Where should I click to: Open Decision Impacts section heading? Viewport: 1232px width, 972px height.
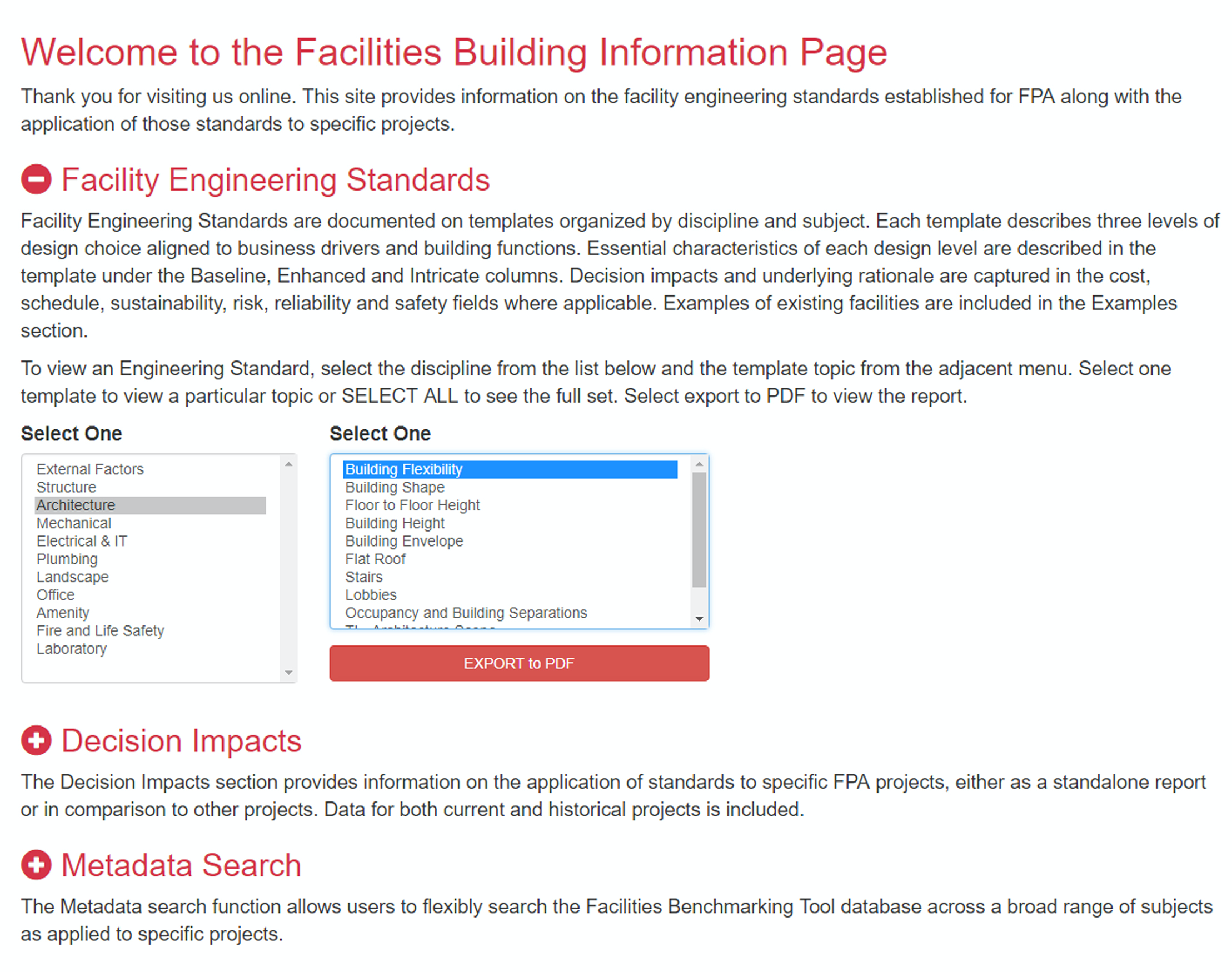point(181,741)
